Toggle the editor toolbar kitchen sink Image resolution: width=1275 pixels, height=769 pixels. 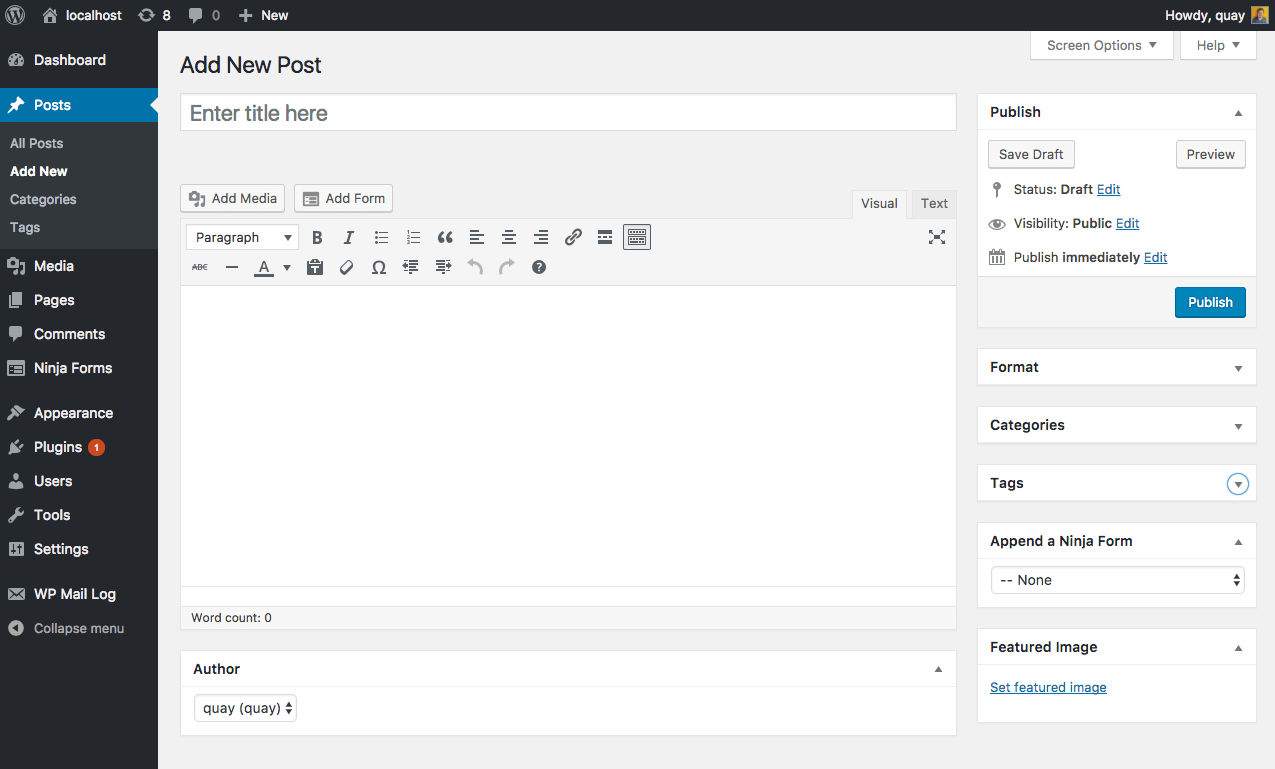pos(637,238)
